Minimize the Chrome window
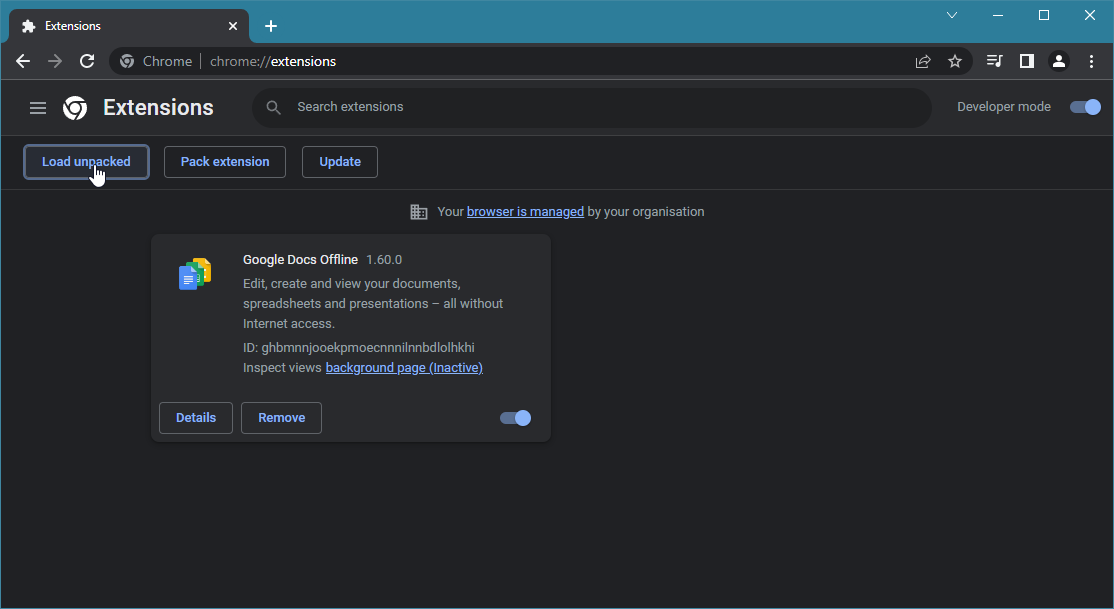This screenshot has width=1114, height=609. [998, 15]
